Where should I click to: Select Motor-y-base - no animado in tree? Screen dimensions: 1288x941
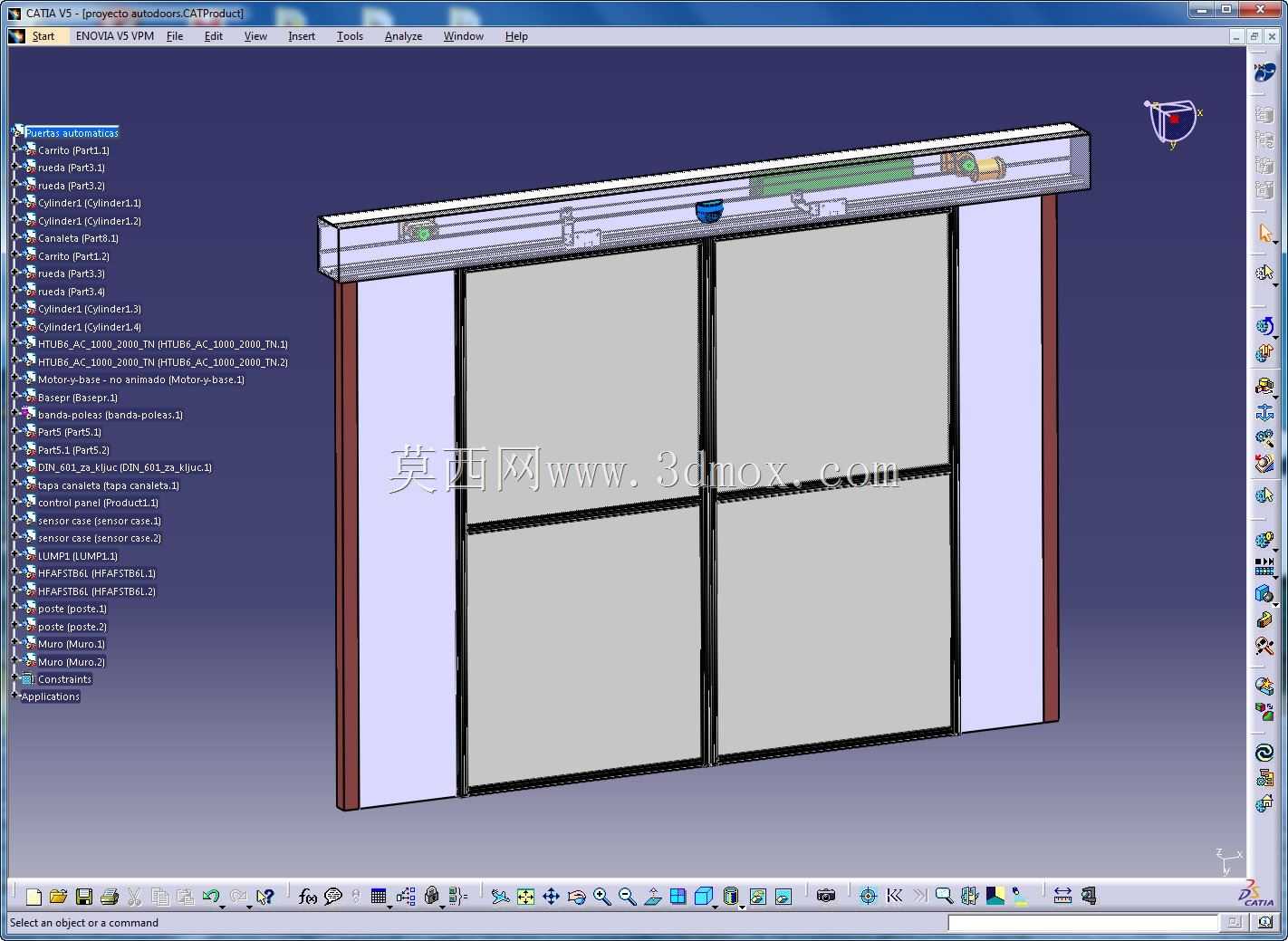pyautogui.click(x=141, y=379)
